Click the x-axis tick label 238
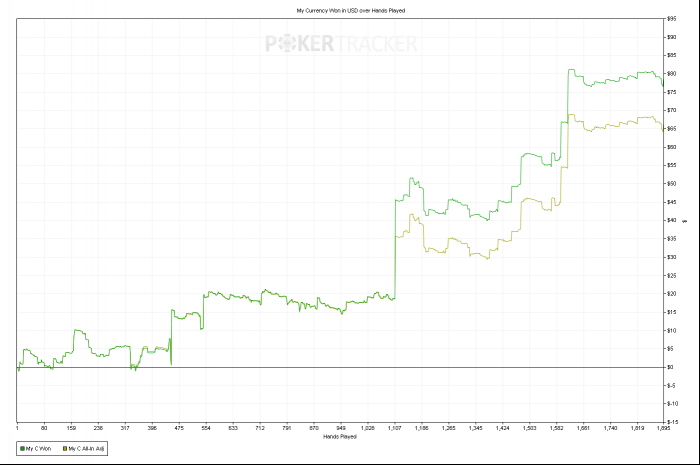The image size is (700, 465). point(98,428)
